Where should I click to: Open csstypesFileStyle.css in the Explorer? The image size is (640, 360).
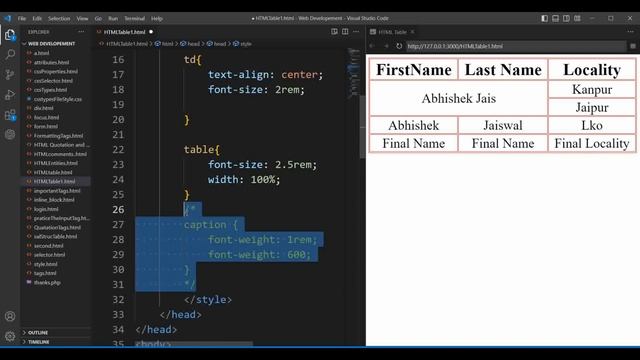(x=58, y=99)
